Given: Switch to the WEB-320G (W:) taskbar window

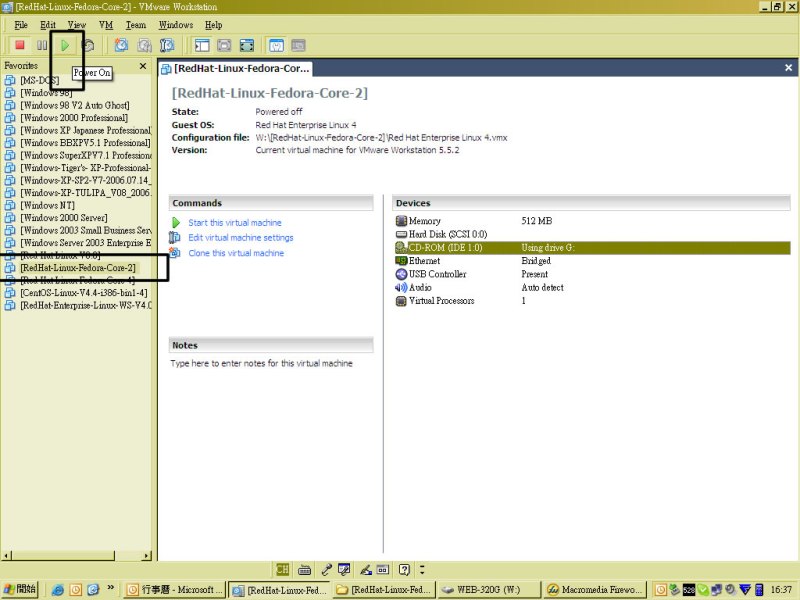Looking at the screenshot, I should click(488, 590).
